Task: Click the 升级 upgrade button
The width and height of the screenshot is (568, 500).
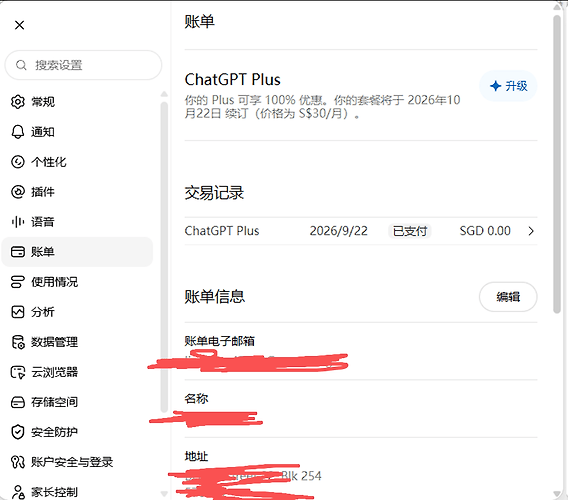Action: [508, 86]
